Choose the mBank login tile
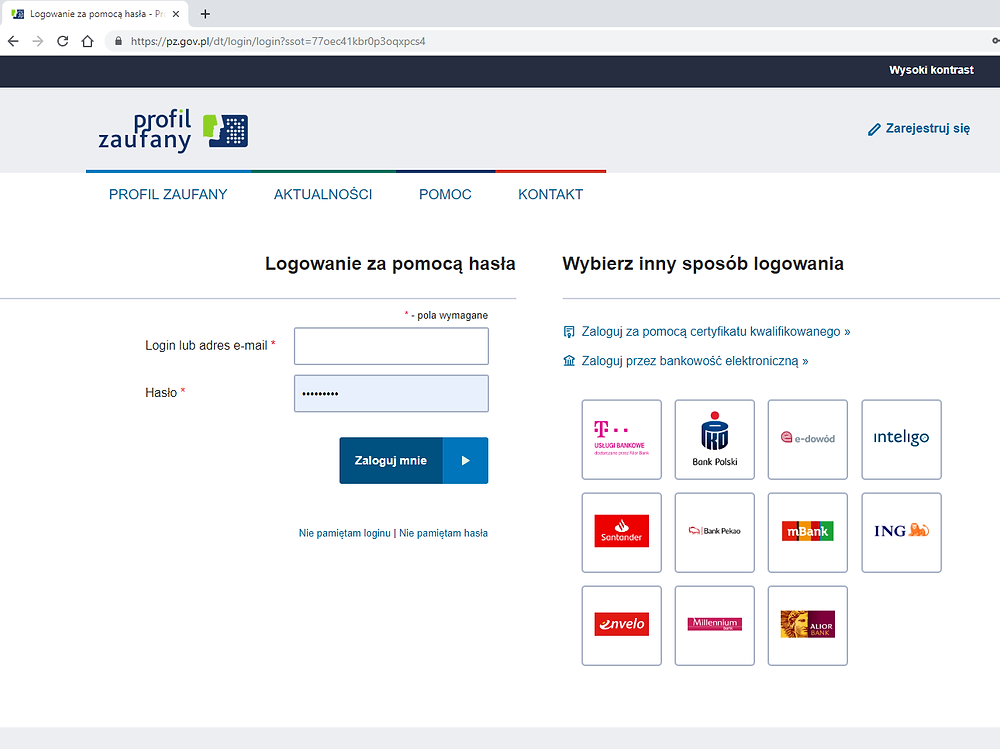Image resolution: width=1000 pixels, height=749 pixels. [808, 533]
